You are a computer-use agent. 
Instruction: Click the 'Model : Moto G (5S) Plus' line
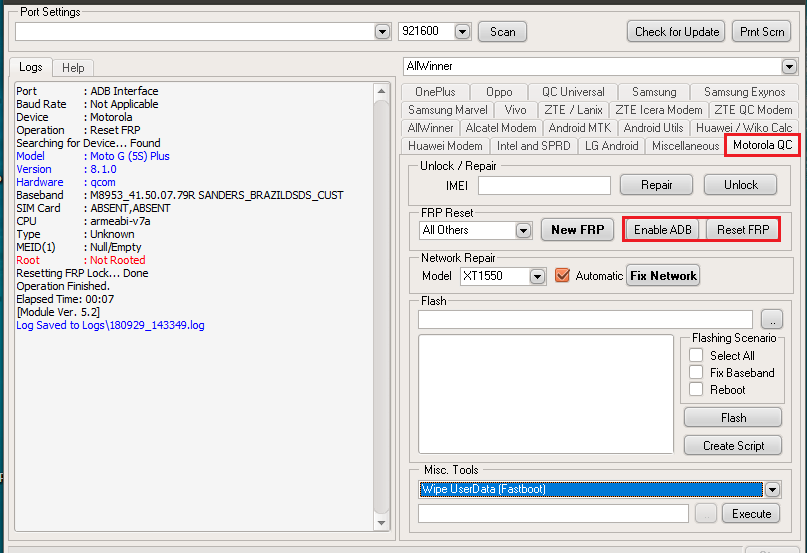coord(93,157)
